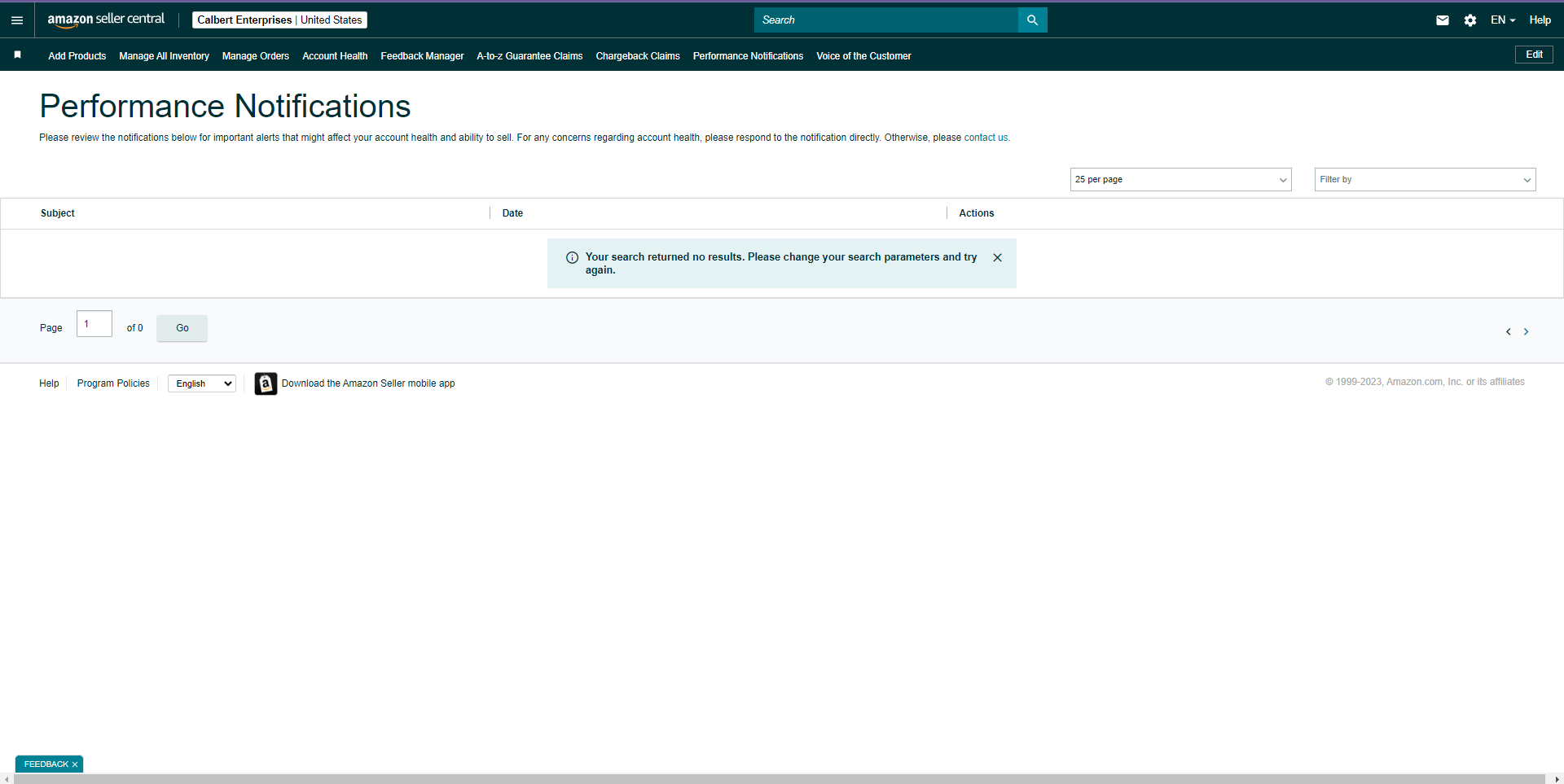Viewport: 1564px width, 784px height.
Task: Close the FEEDBACK tab
Action: 75,764
